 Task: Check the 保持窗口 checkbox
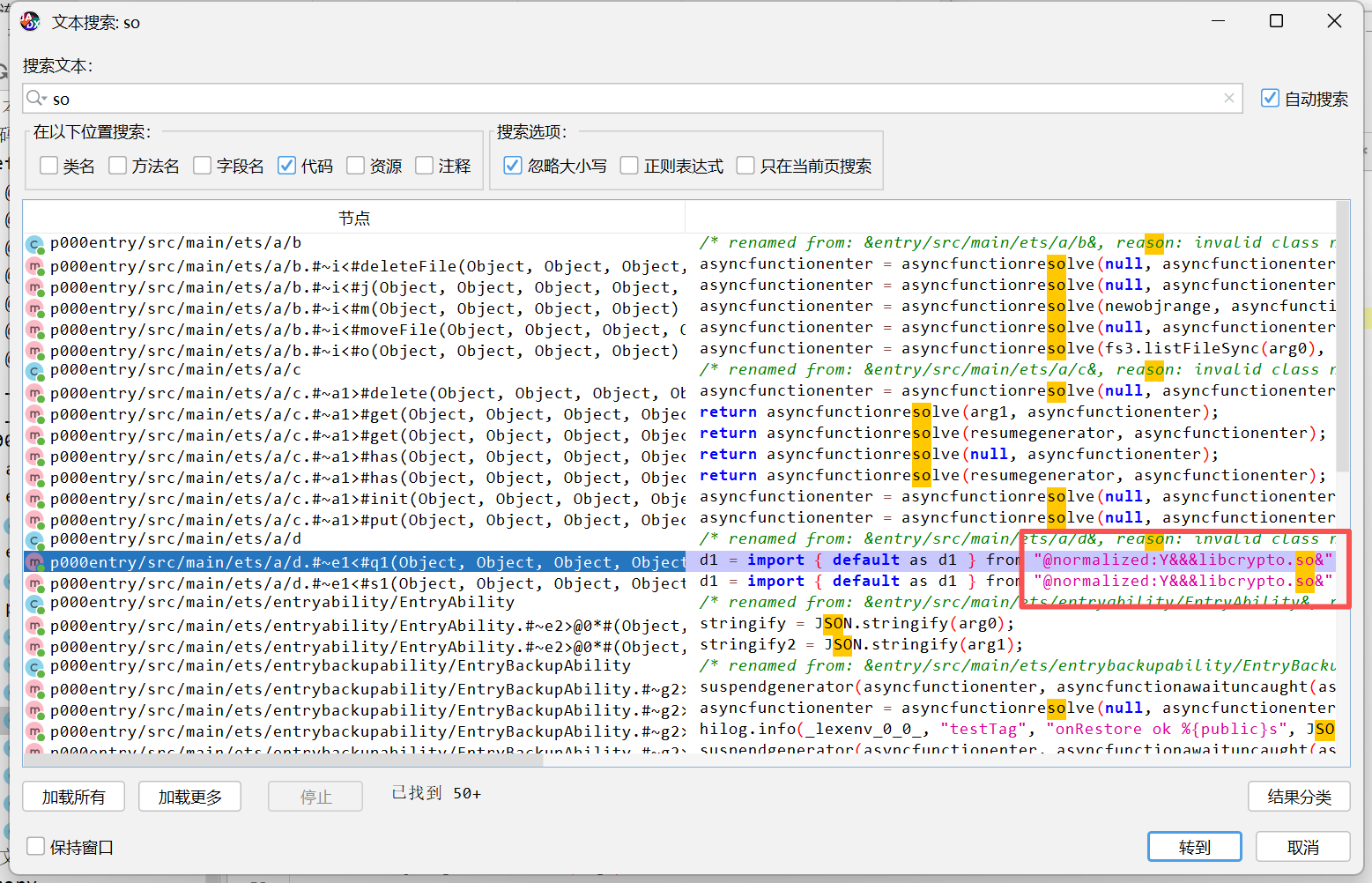tap(35, 846)
